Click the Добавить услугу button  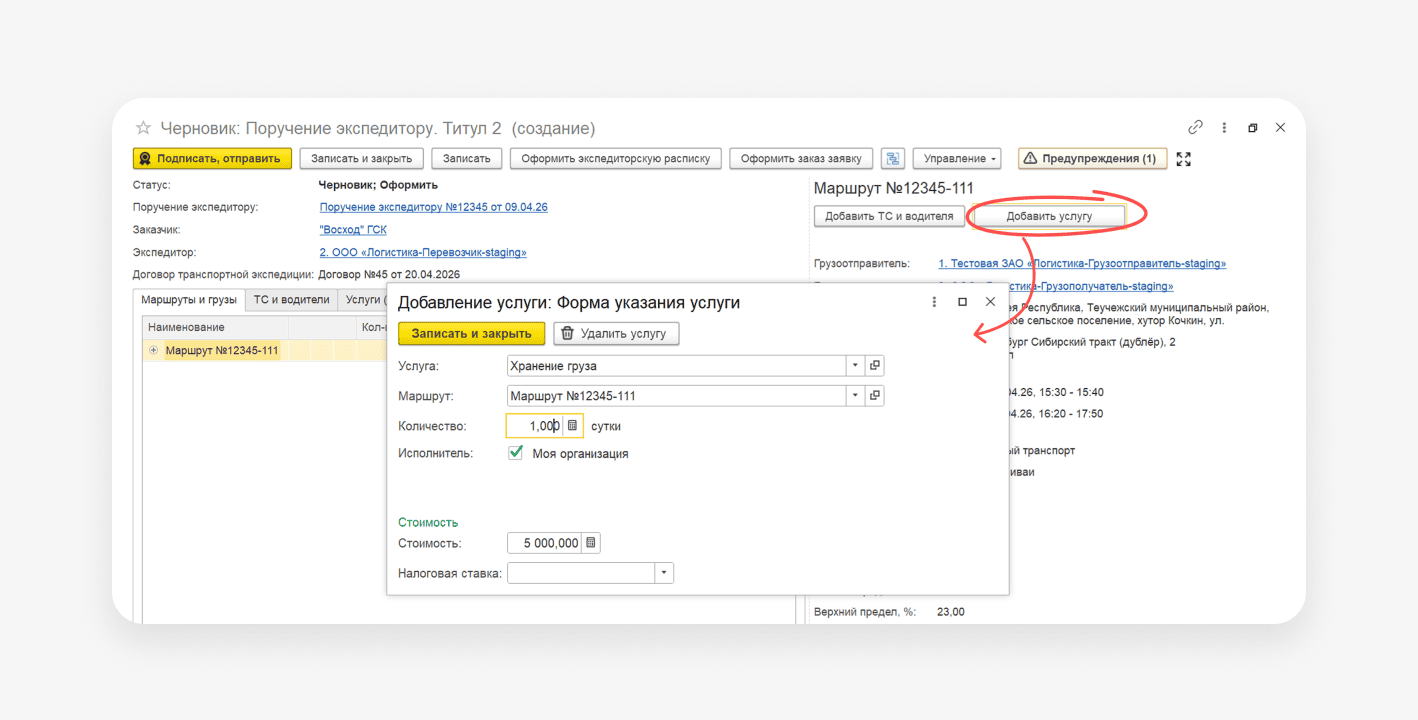coord(1049,216)
